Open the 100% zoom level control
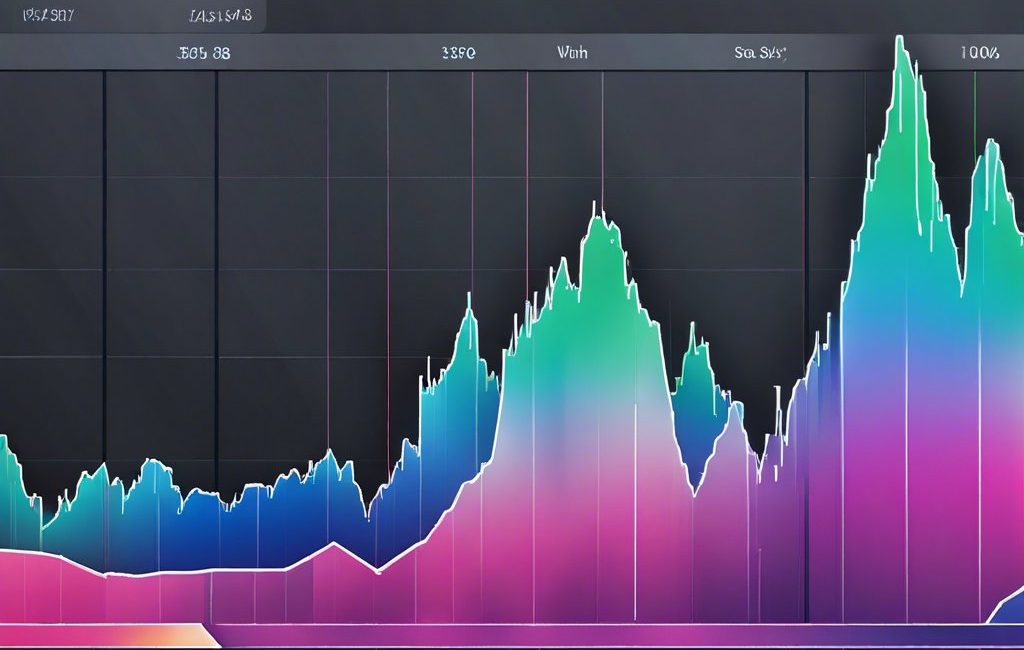 pos(979,54)
